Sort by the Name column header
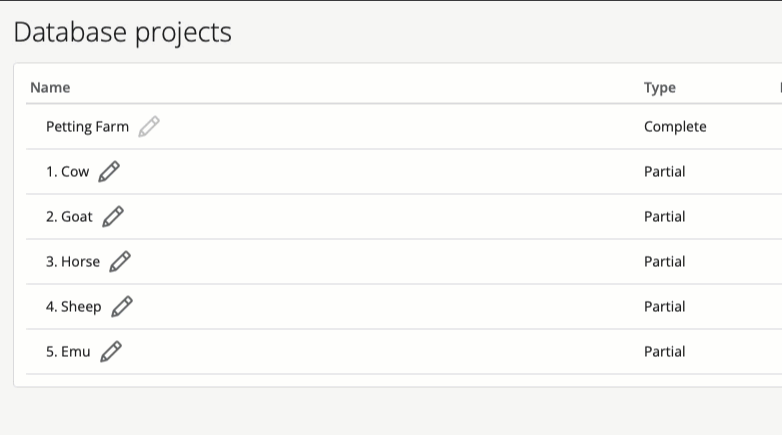Image resolution: width=782 pixels, height=435 pixels. pyautogui.click(x=50, y=87)
